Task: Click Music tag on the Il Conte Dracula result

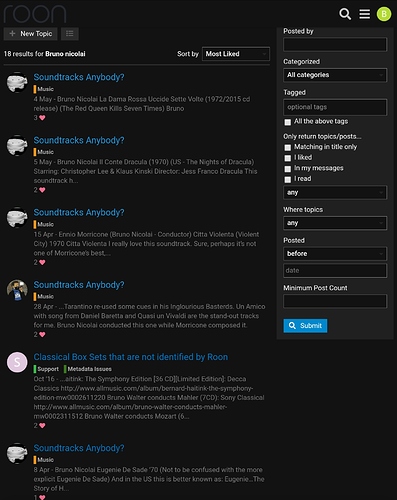Action: (x=44, y=152)
